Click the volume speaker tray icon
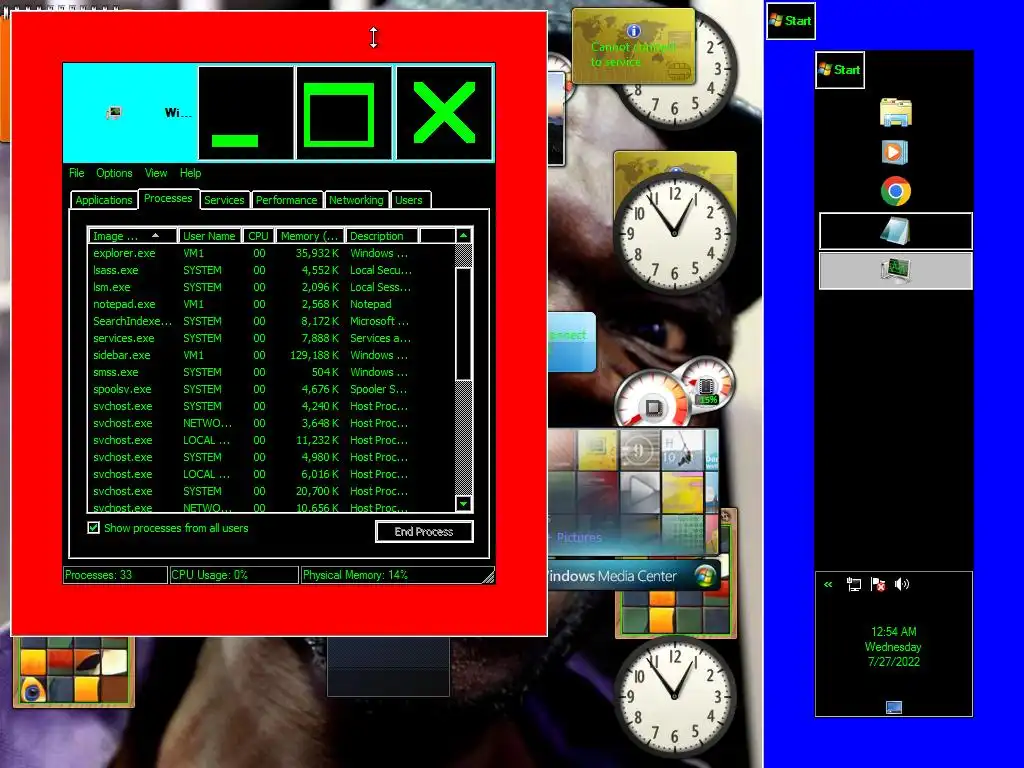The image size is (1024, 768). 902,584
